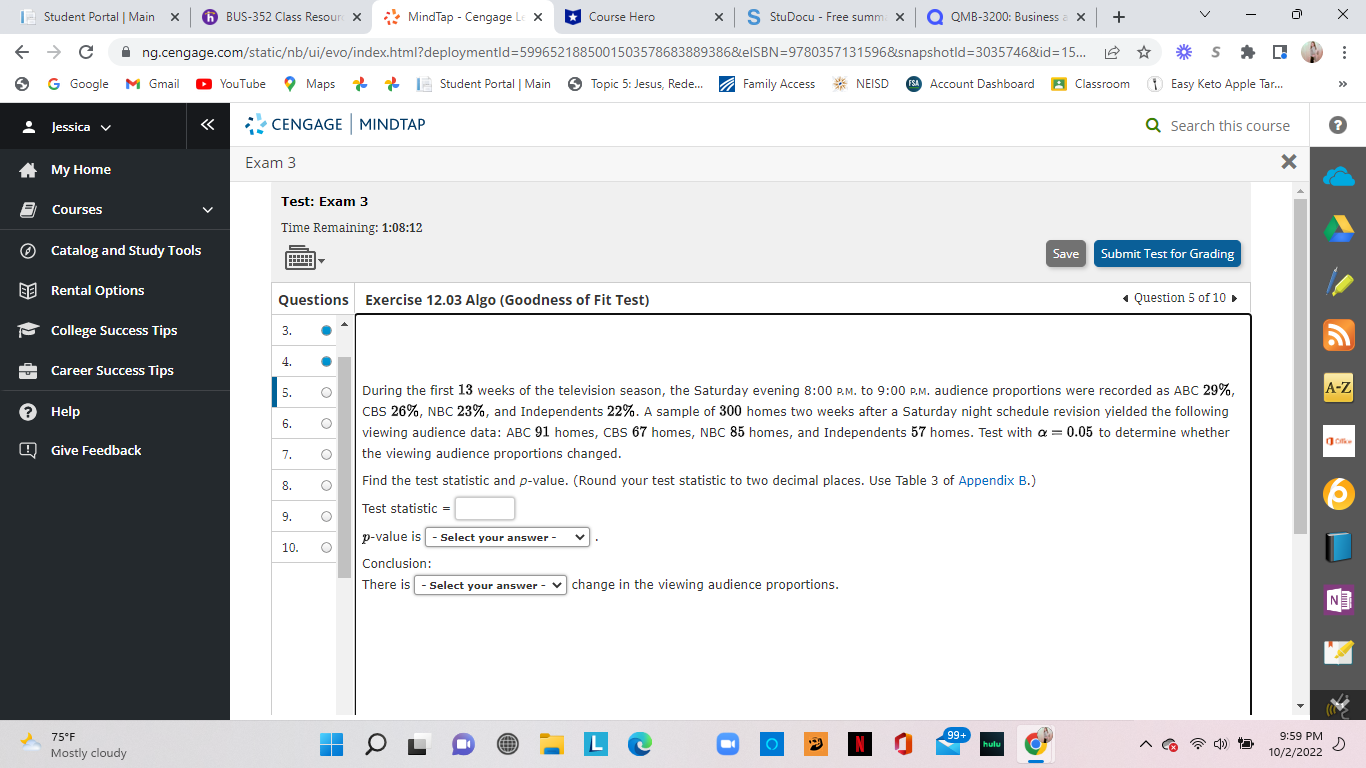
Task: Open the Help item in the left sidebar
Action: [64, 411]
